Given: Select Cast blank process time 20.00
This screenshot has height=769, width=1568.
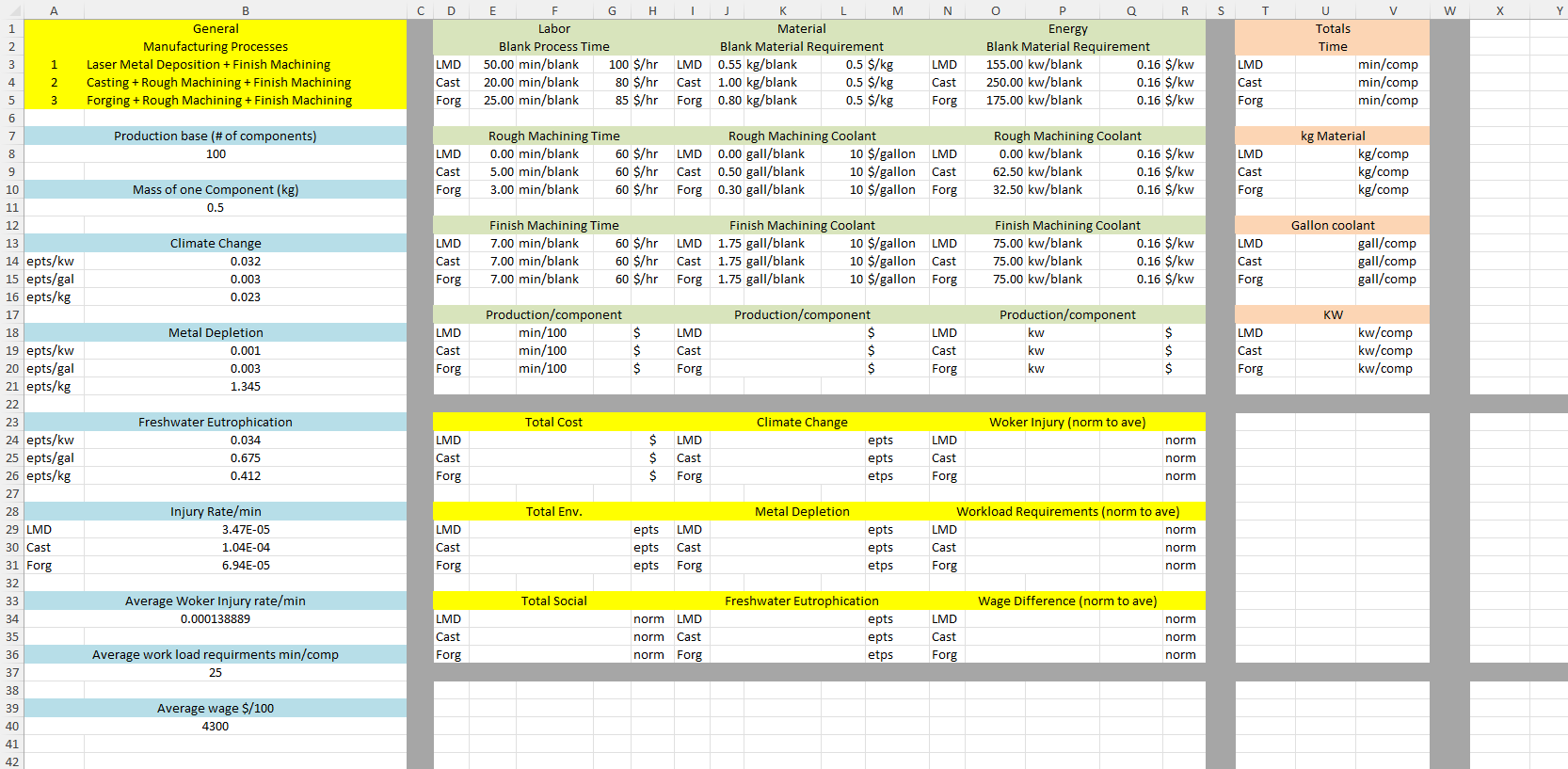Looking at the screenshot, I should point(492,82).
